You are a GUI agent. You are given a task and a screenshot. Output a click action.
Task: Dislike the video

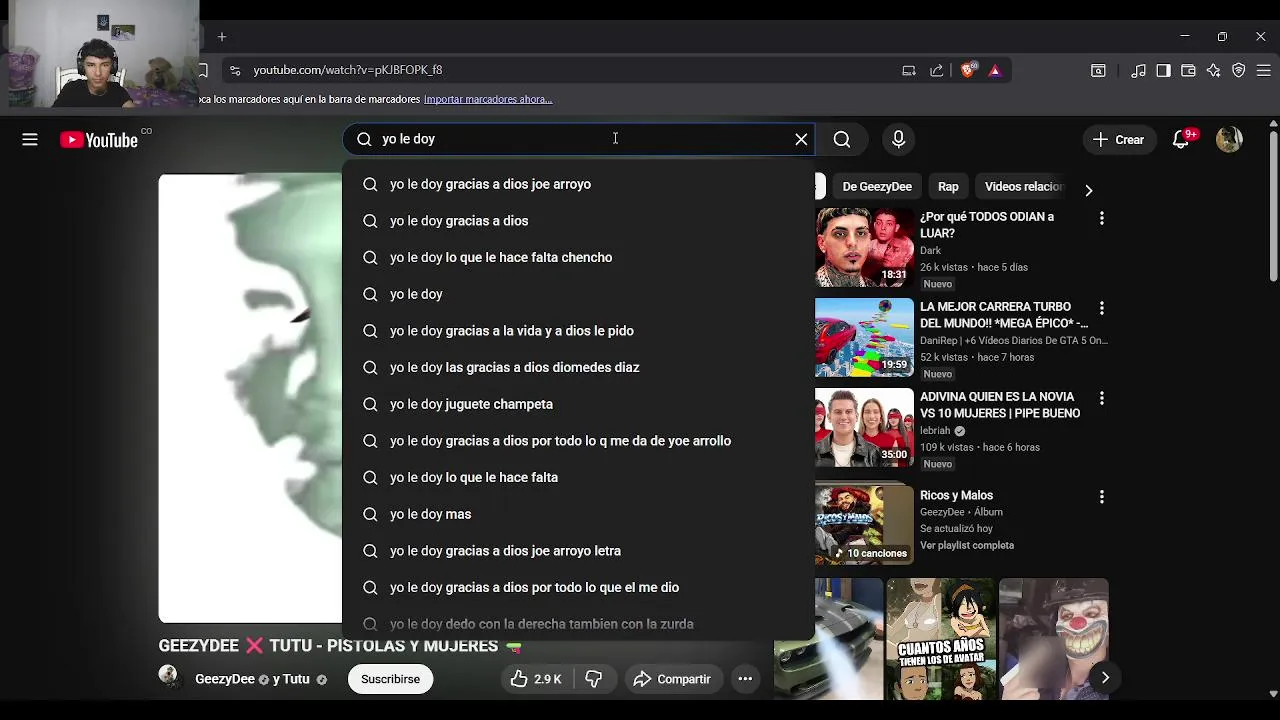point(594,679)
